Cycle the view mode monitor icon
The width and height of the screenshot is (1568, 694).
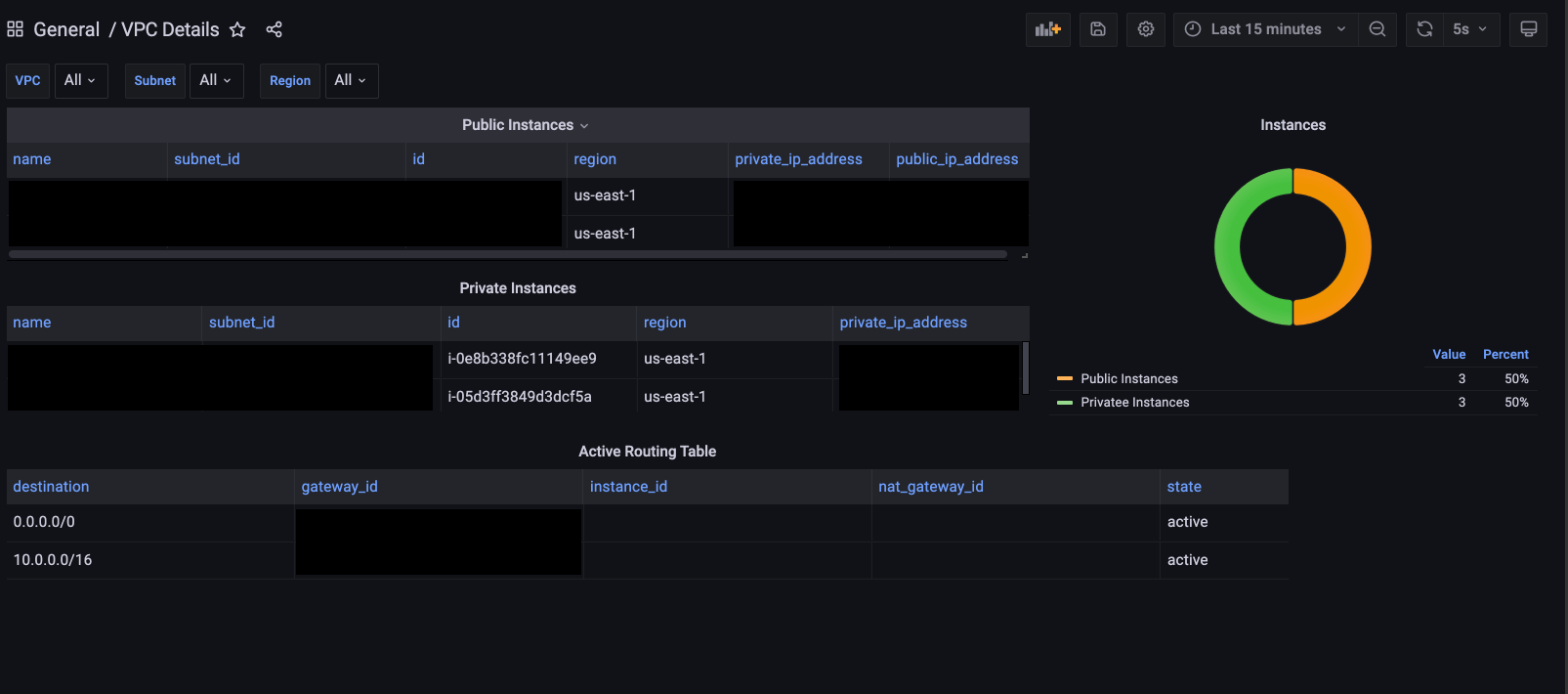pos(1529,29)
